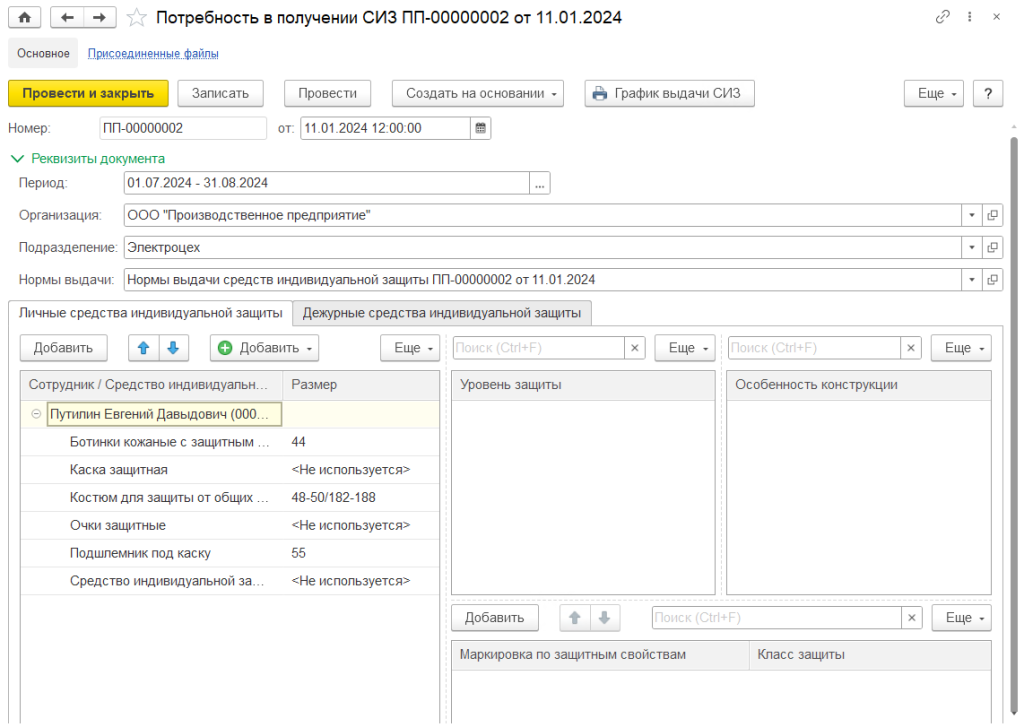
Task: Move row down with blue down arrow
Action: tap(173, 348)
